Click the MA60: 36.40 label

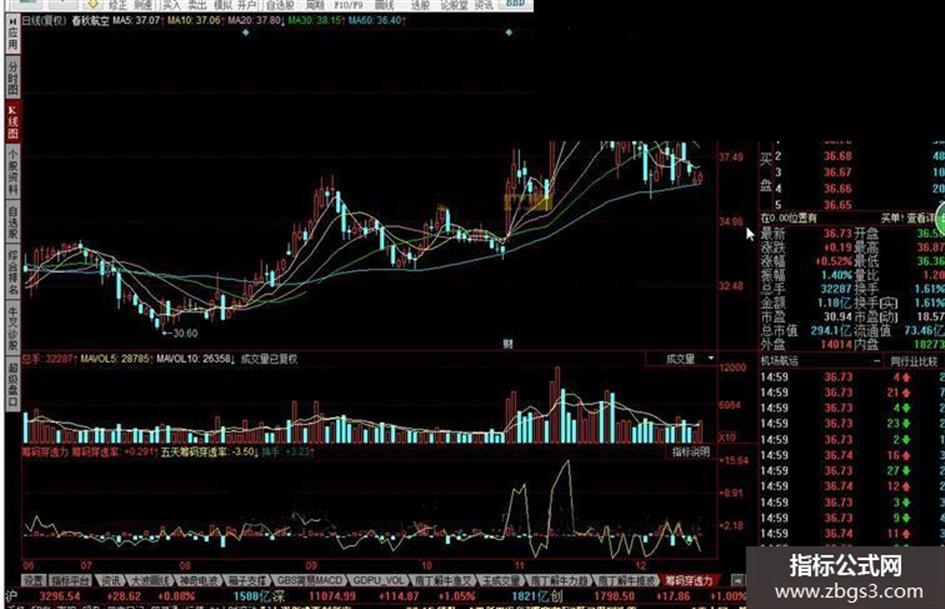[x=376, y=21]
